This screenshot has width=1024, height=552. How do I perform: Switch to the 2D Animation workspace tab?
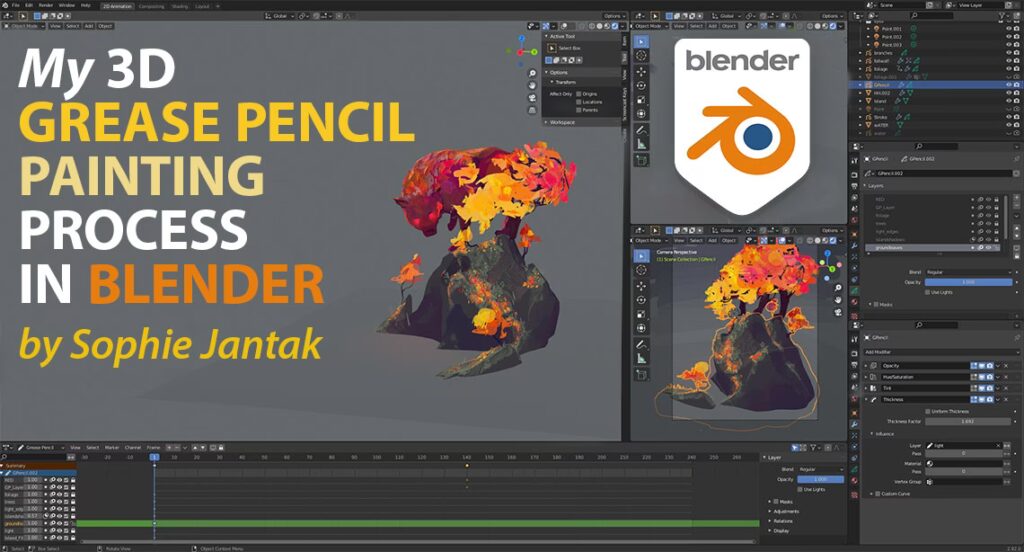[118, 6]
